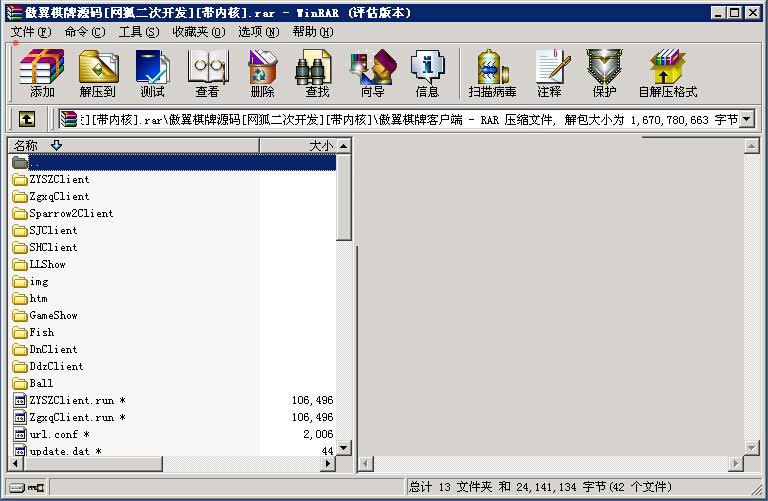This screenshot has width=768, height=501.
Task: Select the Sparrow2Client folder
Action: click(71, 213)
